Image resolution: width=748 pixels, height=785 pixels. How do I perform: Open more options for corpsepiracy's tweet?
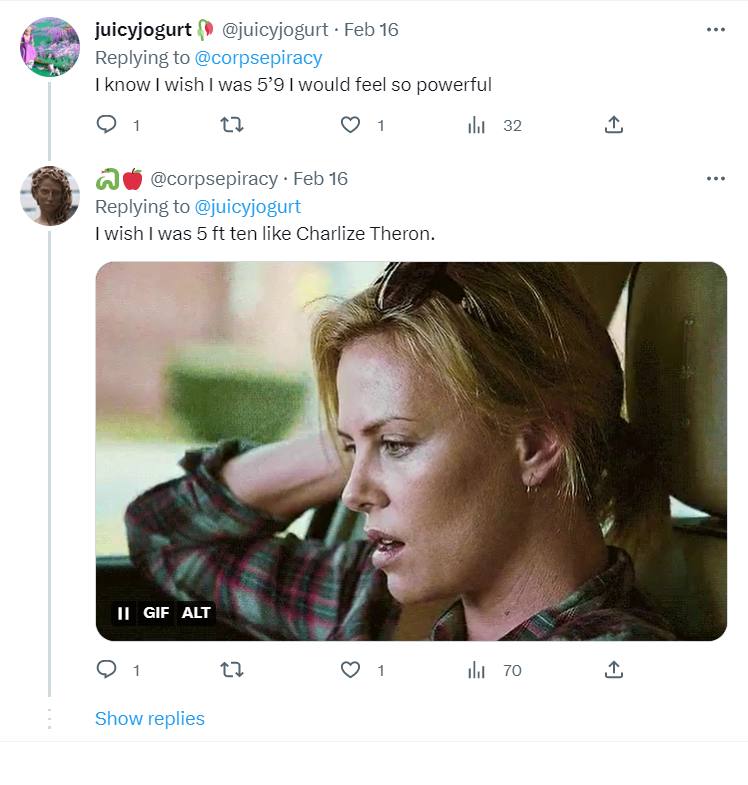pos(715,179)
